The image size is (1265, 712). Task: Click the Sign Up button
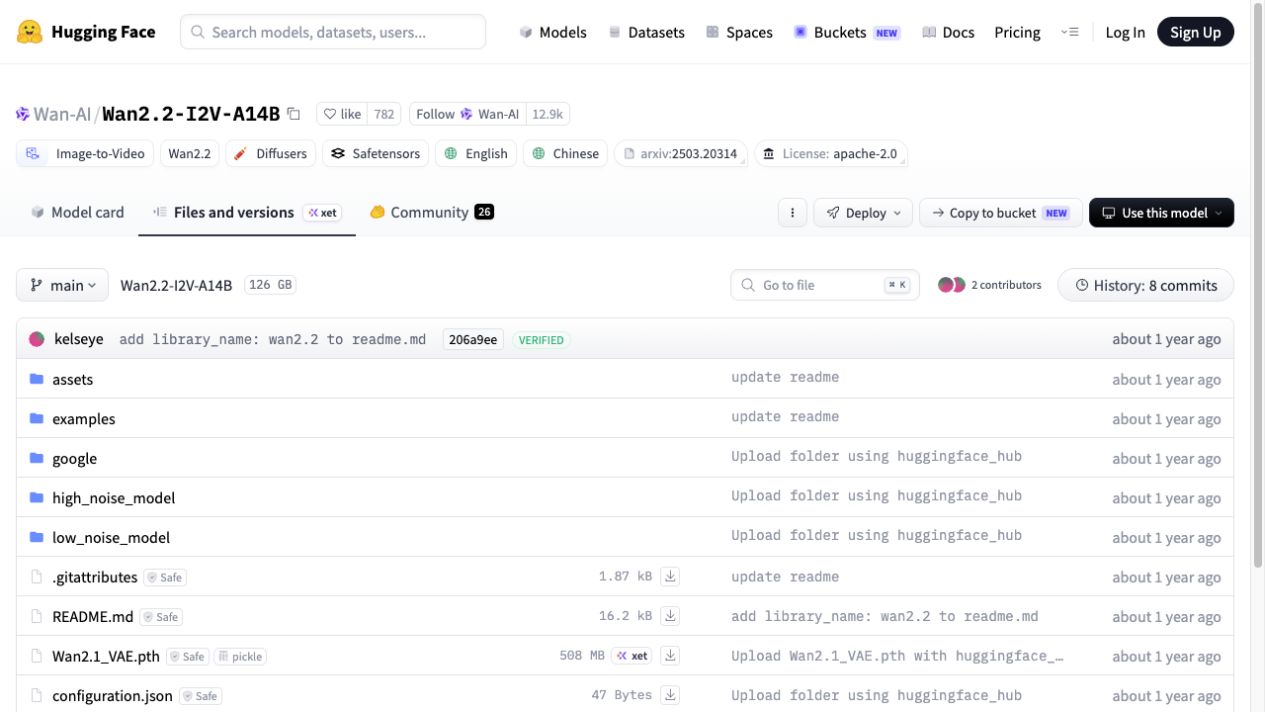point(1195,32)
